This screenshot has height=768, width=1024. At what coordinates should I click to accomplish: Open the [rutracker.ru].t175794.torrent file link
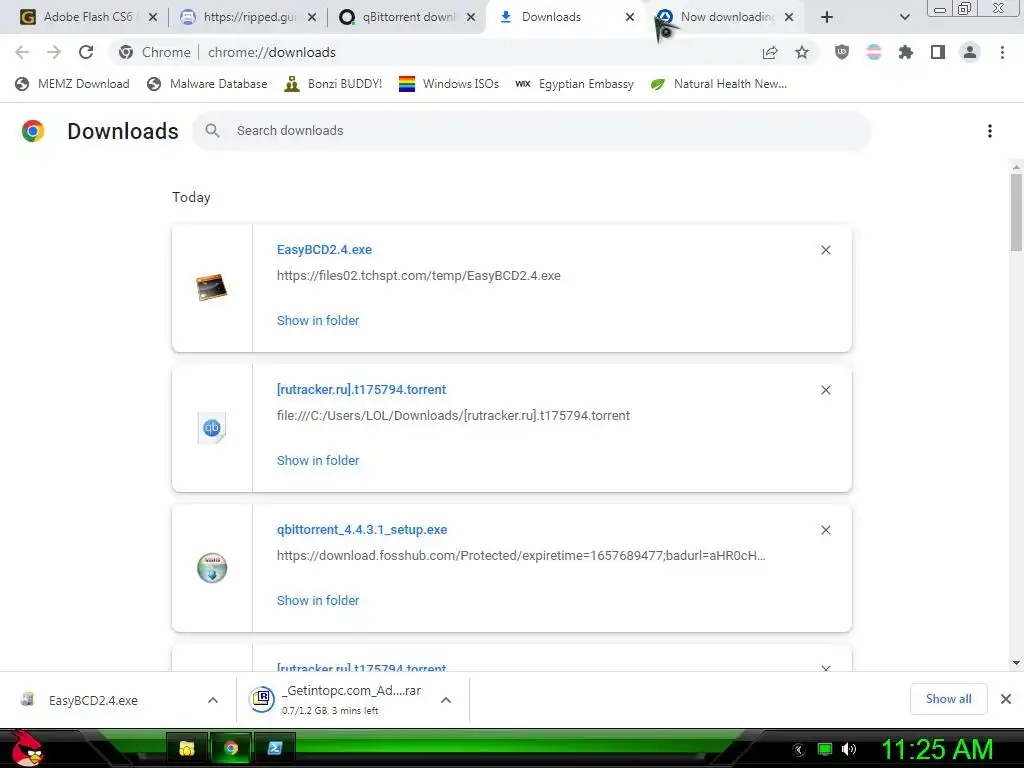click(361, 389)
